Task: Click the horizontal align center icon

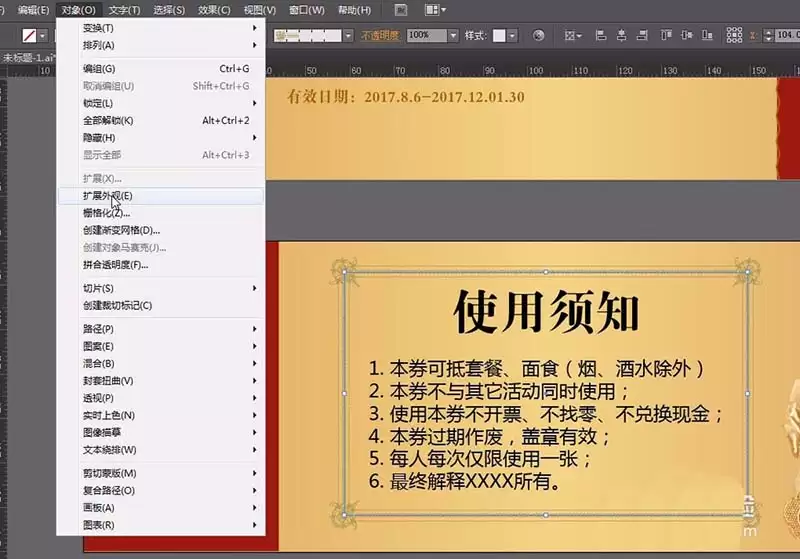Action: coord(621,35)
